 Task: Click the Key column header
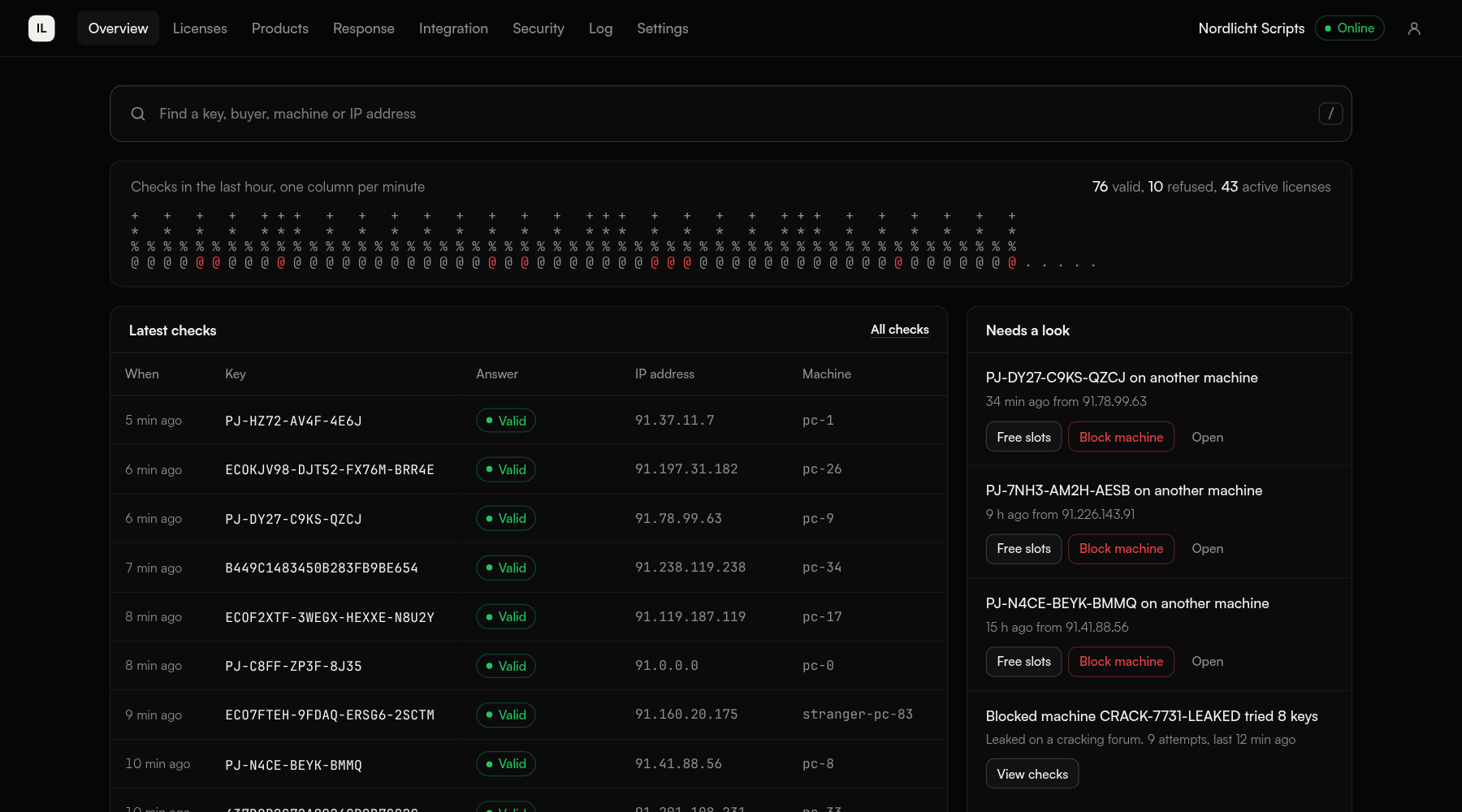(236, 374)
